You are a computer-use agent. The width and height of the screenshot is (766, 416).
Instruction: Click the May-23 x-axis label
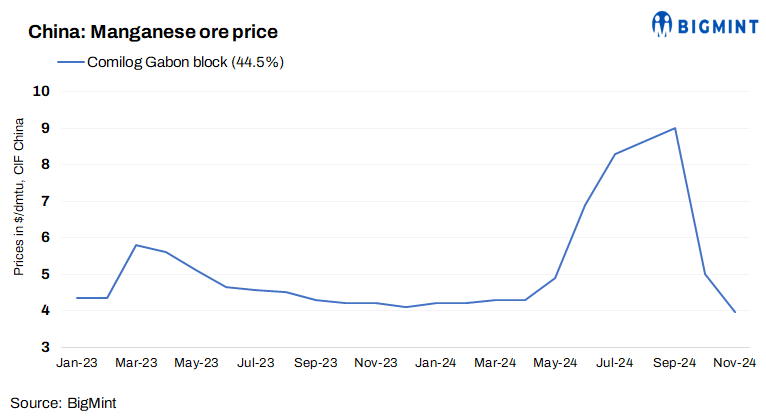click(196, 362)
